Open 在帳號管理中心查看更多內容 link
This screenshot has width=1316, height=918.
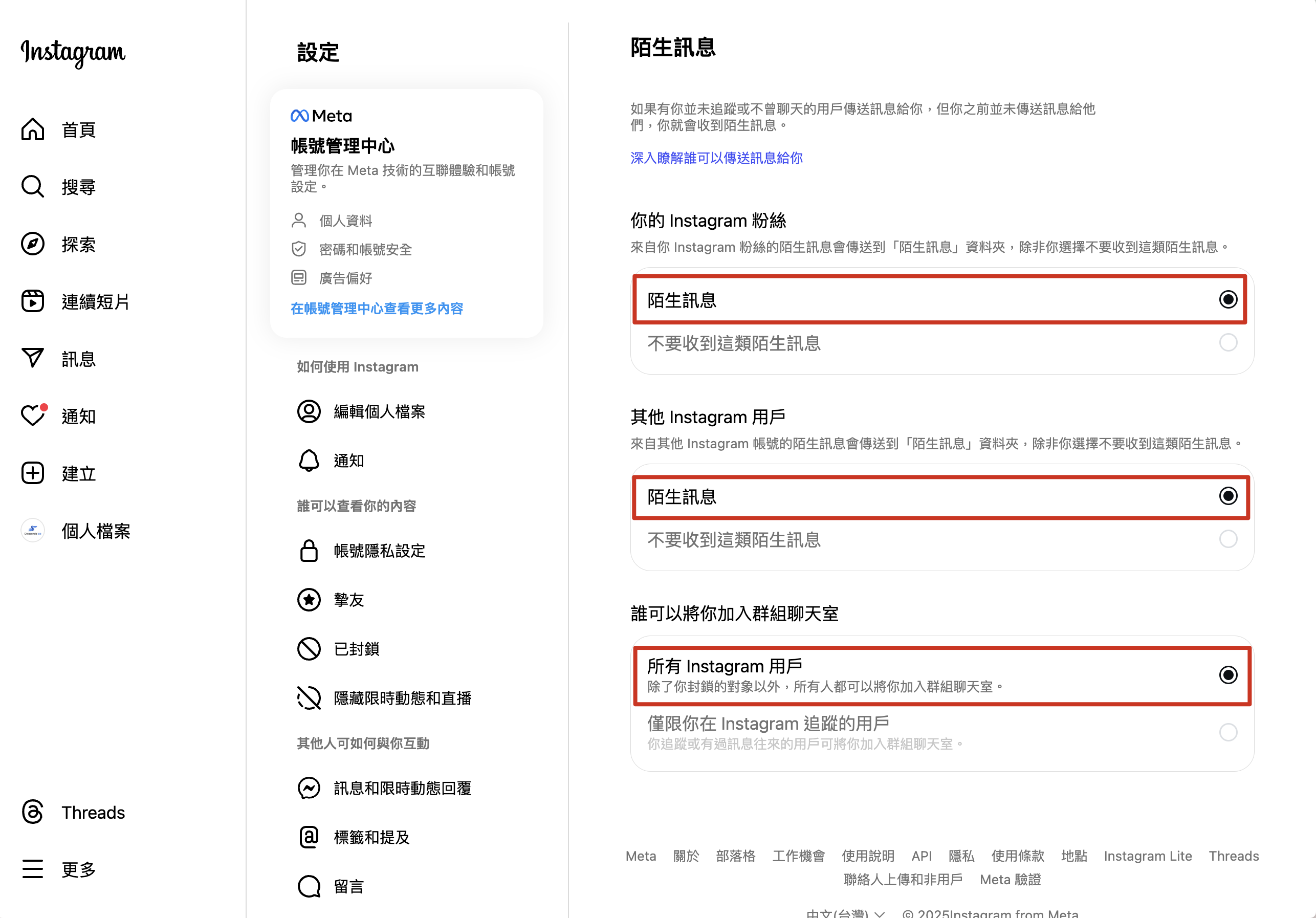[x=377, y=309]
